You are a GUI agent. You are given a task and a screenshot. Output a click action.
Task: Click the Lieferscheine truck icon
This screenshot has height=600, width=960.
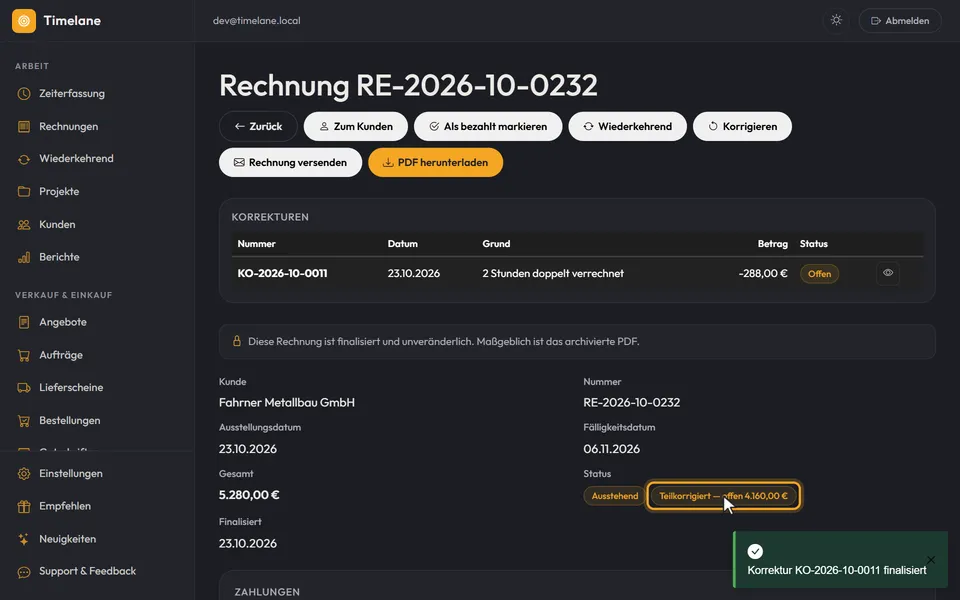pos(24,388)
